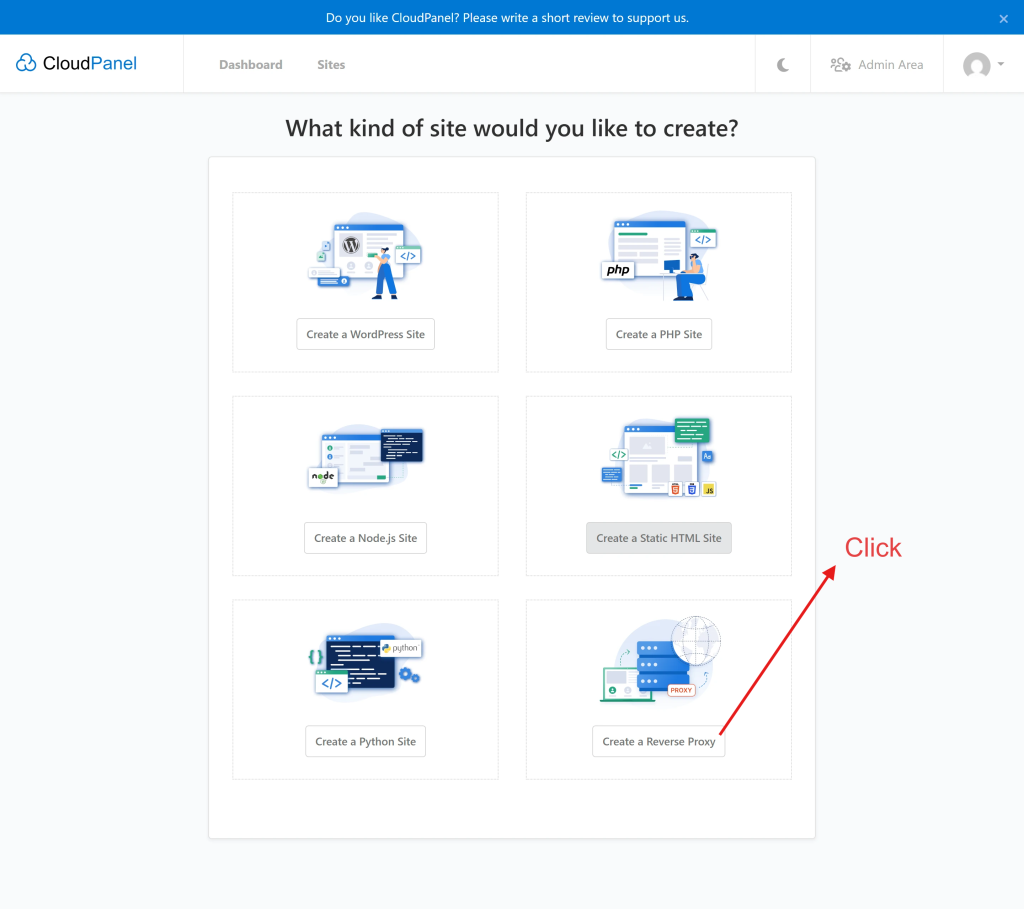This screenshot has height=909, width=1024.
Task: Click the Create a WordPress Site button
Action: [x=365, y=334]
